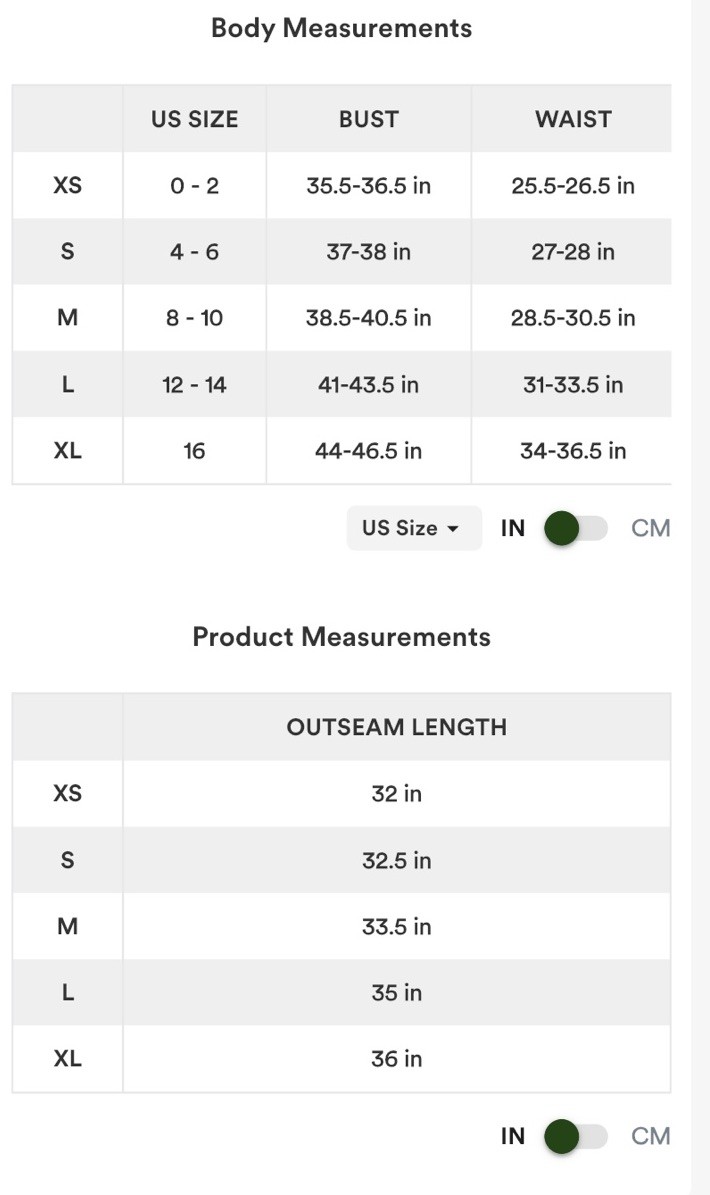
Task: Select CM label under Product Measurements table
Action: pos(651,1136)
